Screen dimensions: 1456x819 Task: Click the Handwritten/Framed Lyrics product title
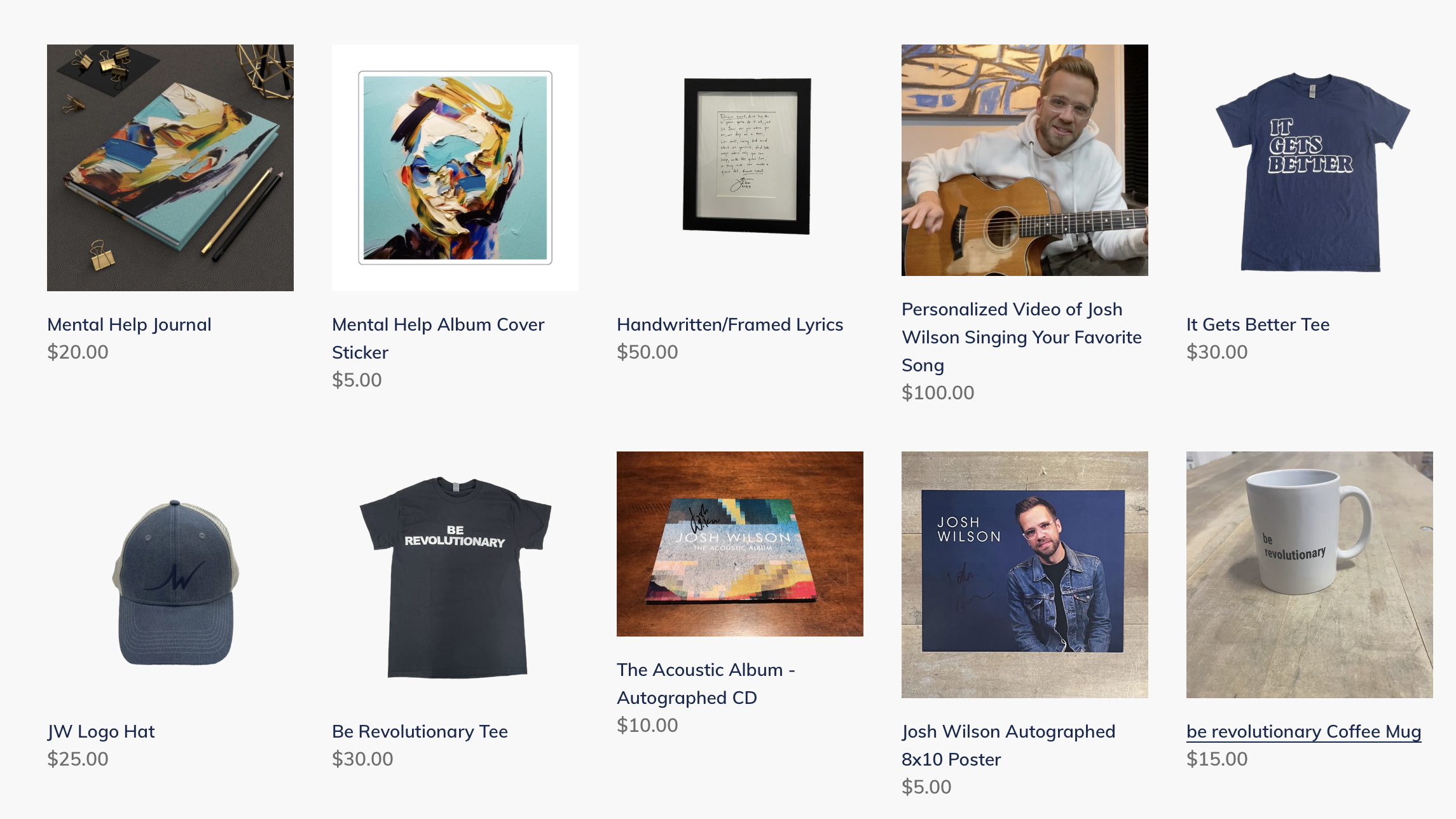[x=730, y=324]
